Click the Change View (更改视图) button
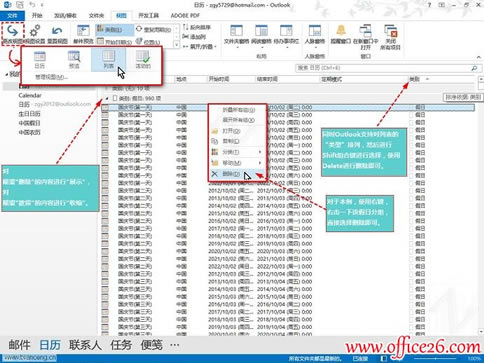 [13, 34]
